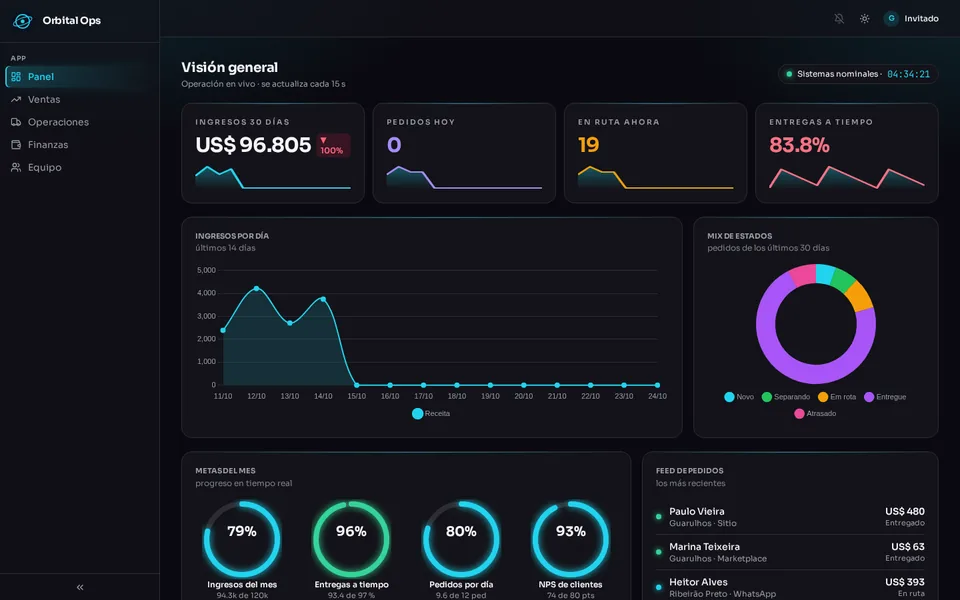
Task: Select the Finanzas wallet icon
Action: click(16, 144)
